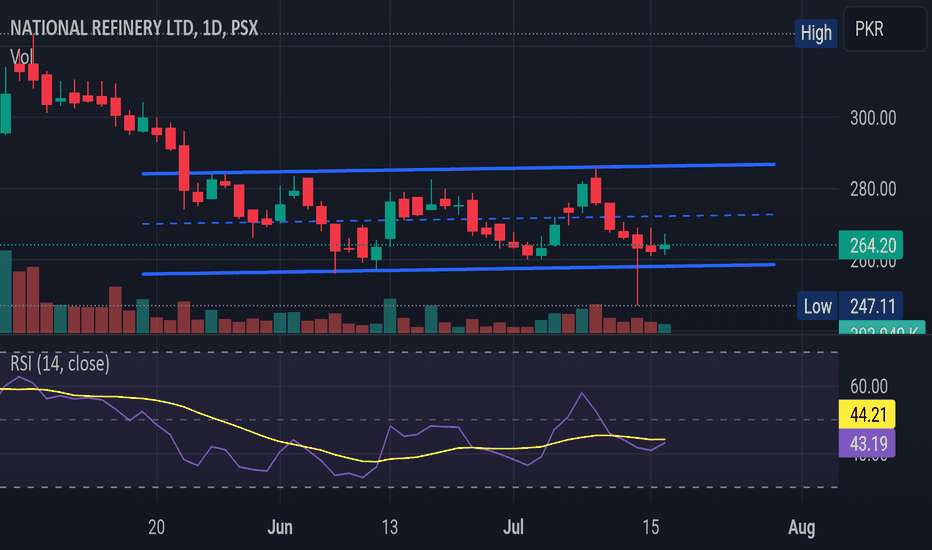Click the 15 date axis label
932x550 pixels.
[651, 527]
